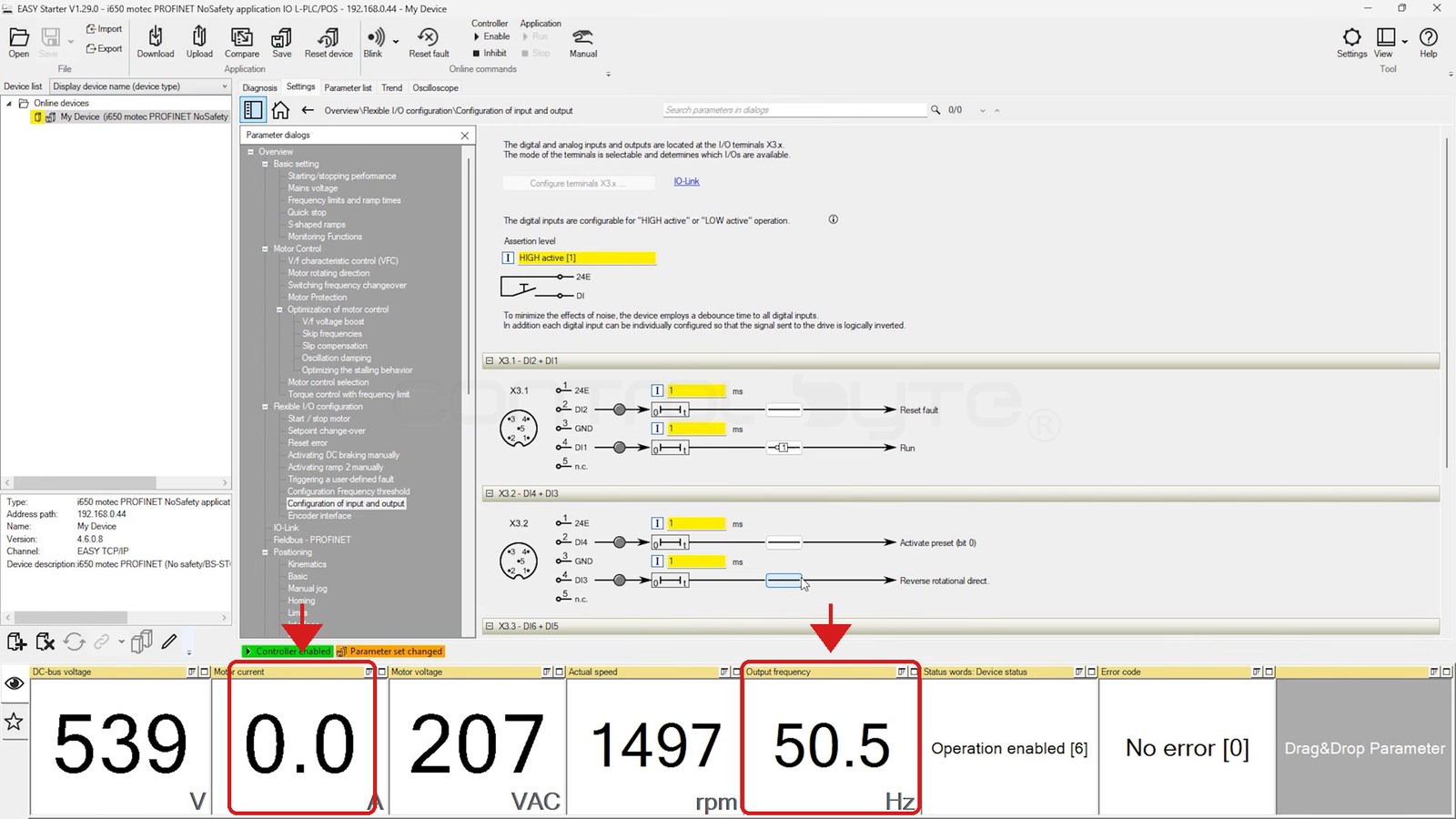Viewport: 1456px width, 819px height.
Task: Open the device name display dropdown
Action: (140, 86)
